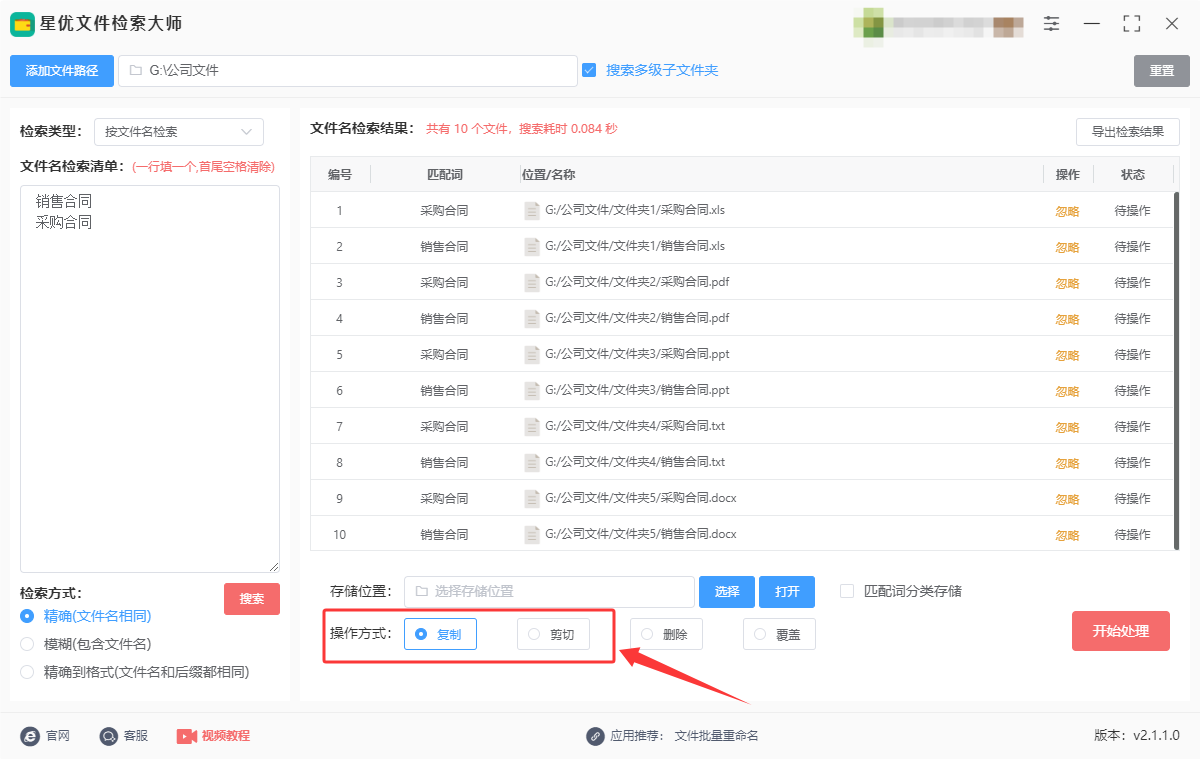
Task: Click the file icon of 采购合同.xls row
Action: tap(532, 211)
